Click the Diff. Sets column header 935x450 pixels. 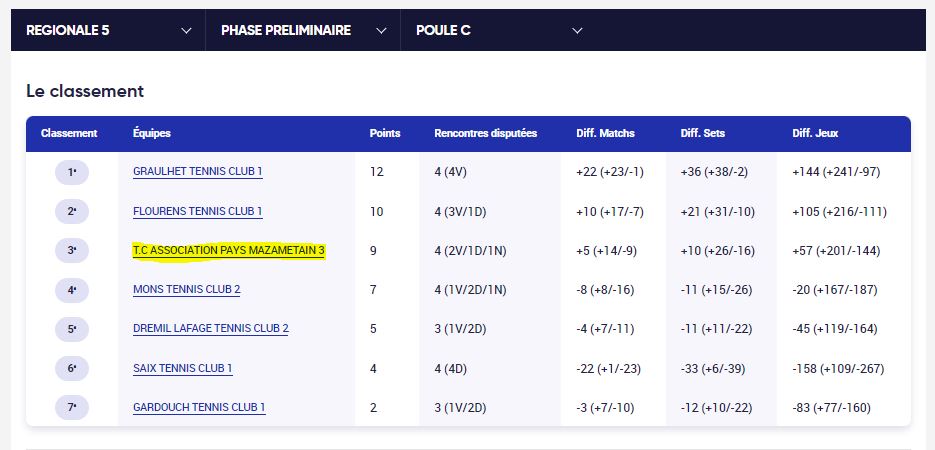[702, 134]
